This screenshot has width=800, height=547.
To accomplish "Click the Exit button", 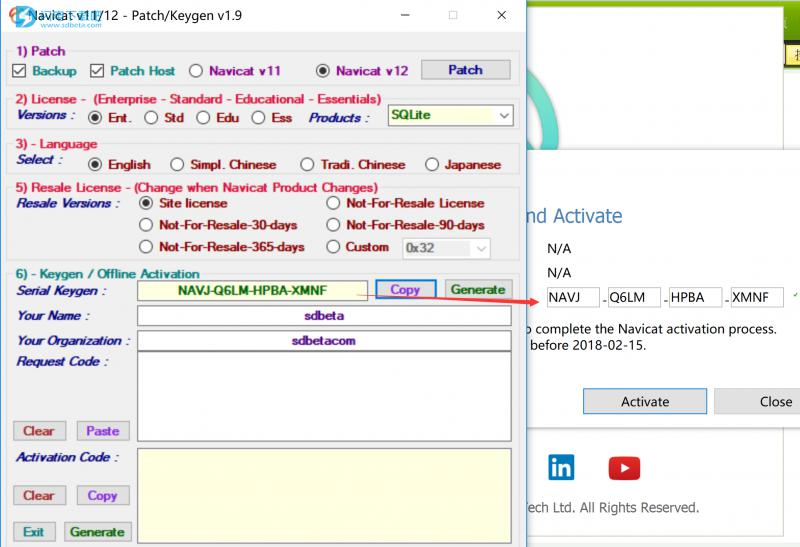I will [33, 532].
